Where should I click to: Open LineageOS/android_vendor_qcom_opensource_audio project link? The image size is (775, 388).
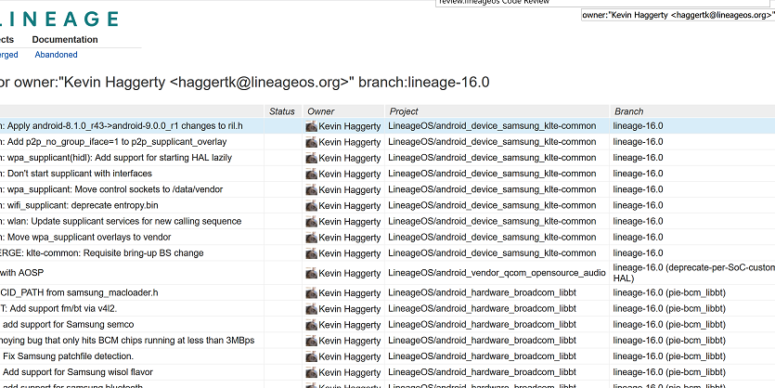click(x=497, y=273)
